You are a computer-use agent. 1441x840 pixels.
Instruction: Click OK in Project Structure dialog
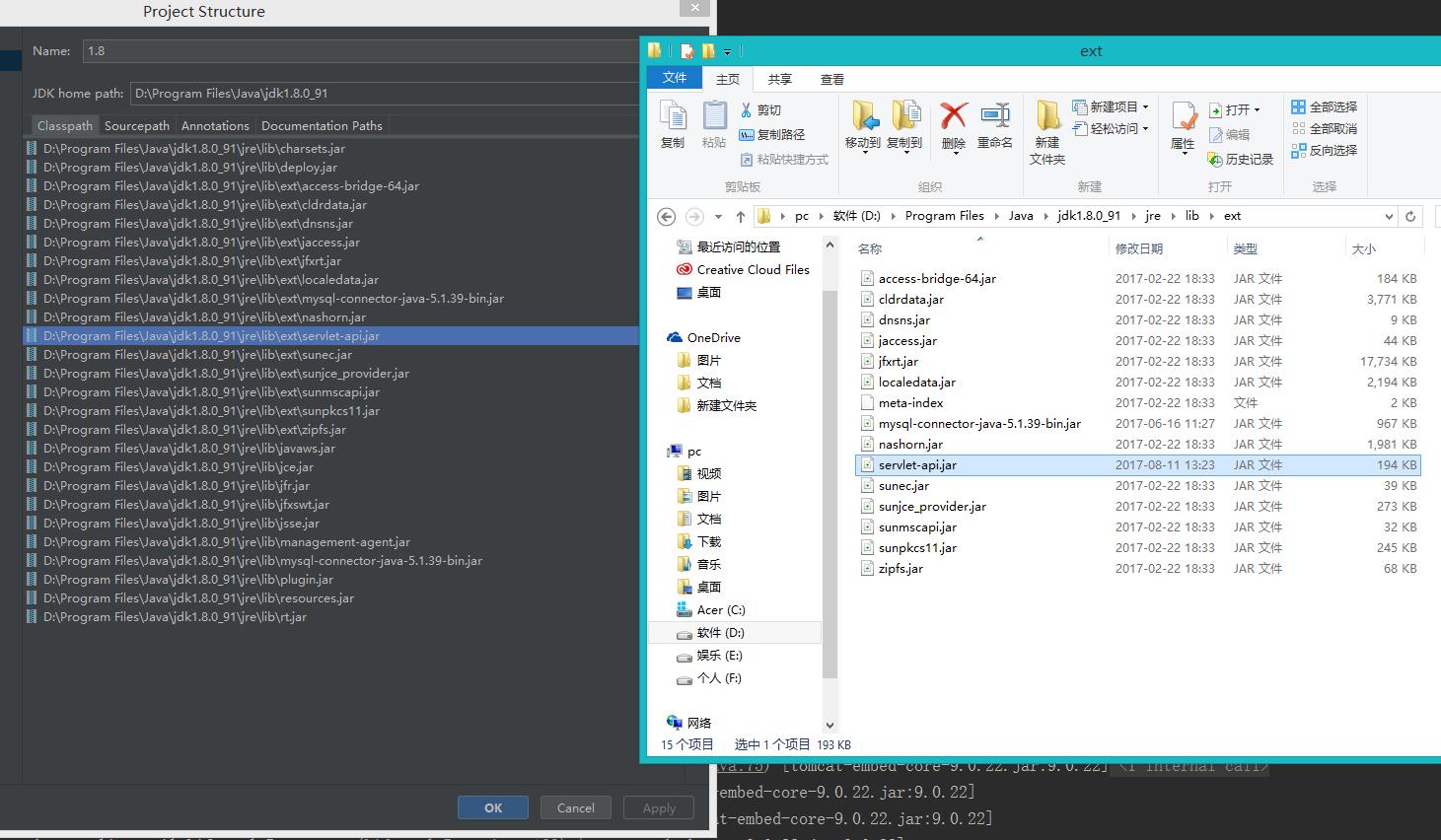point(493,807)
